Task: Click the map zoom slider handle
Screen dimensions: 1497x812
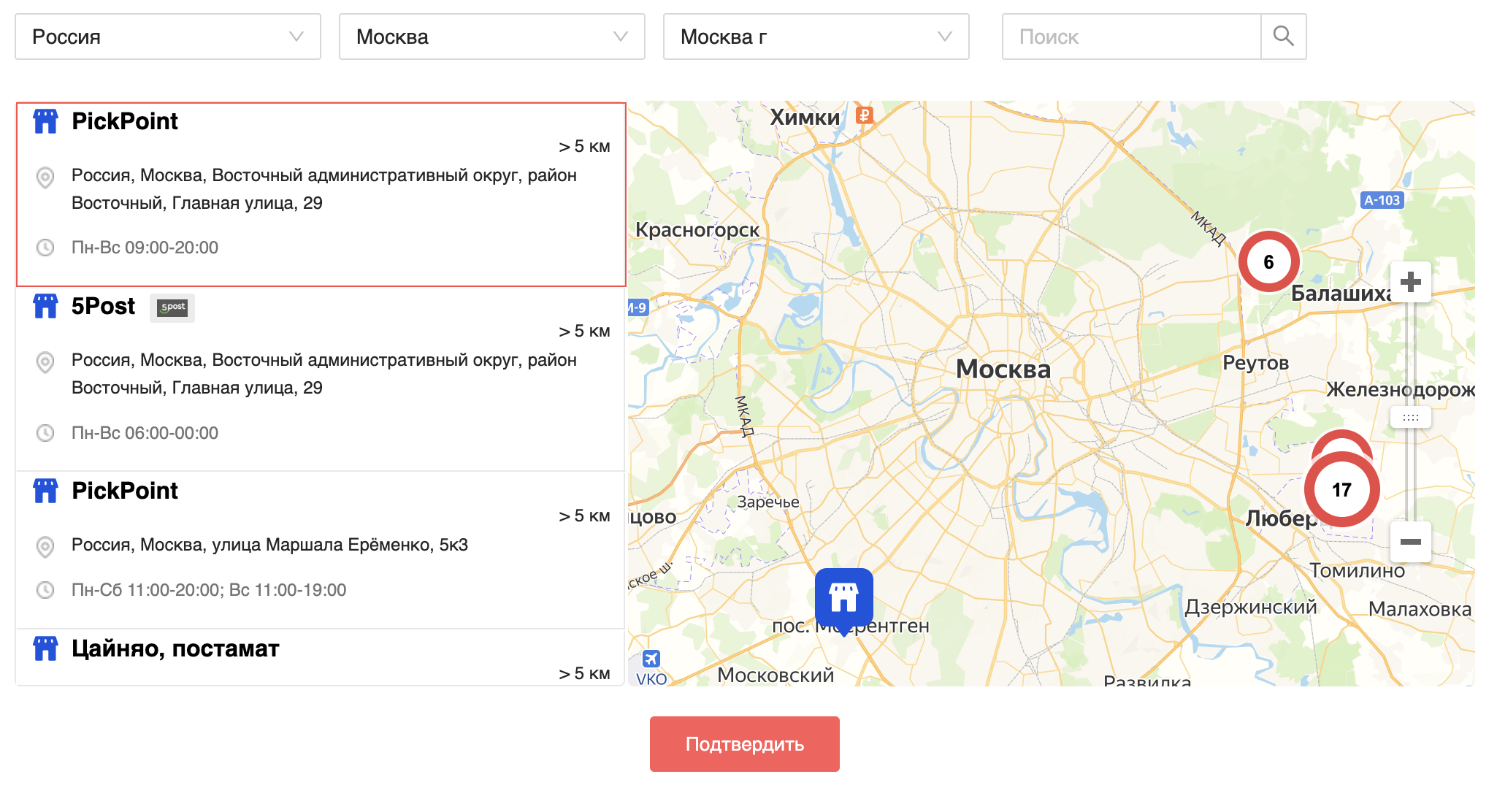Action: [x=1410, y=418]
